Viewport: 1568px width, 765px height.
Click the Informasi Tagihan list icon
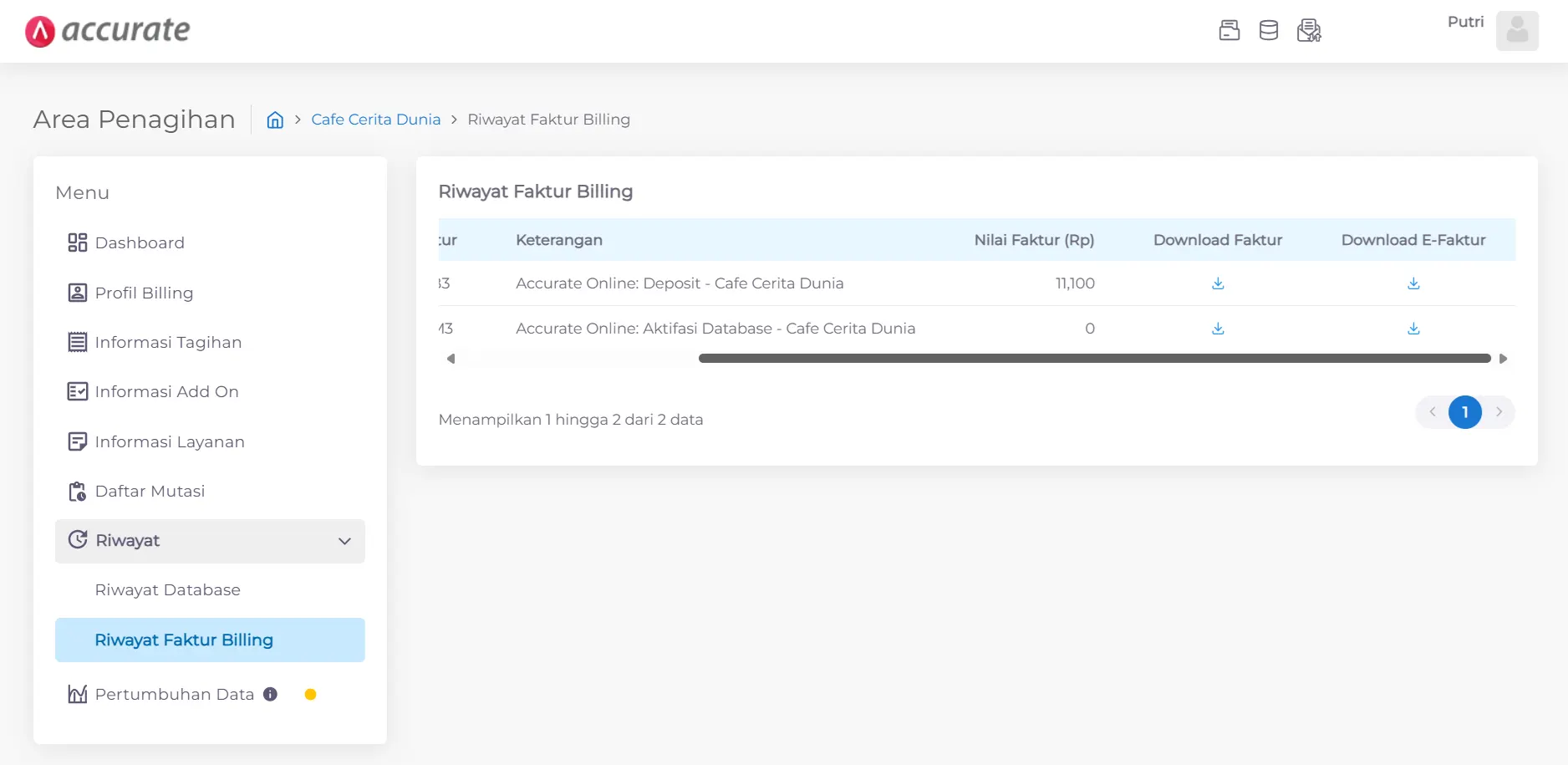click(78, 342)
